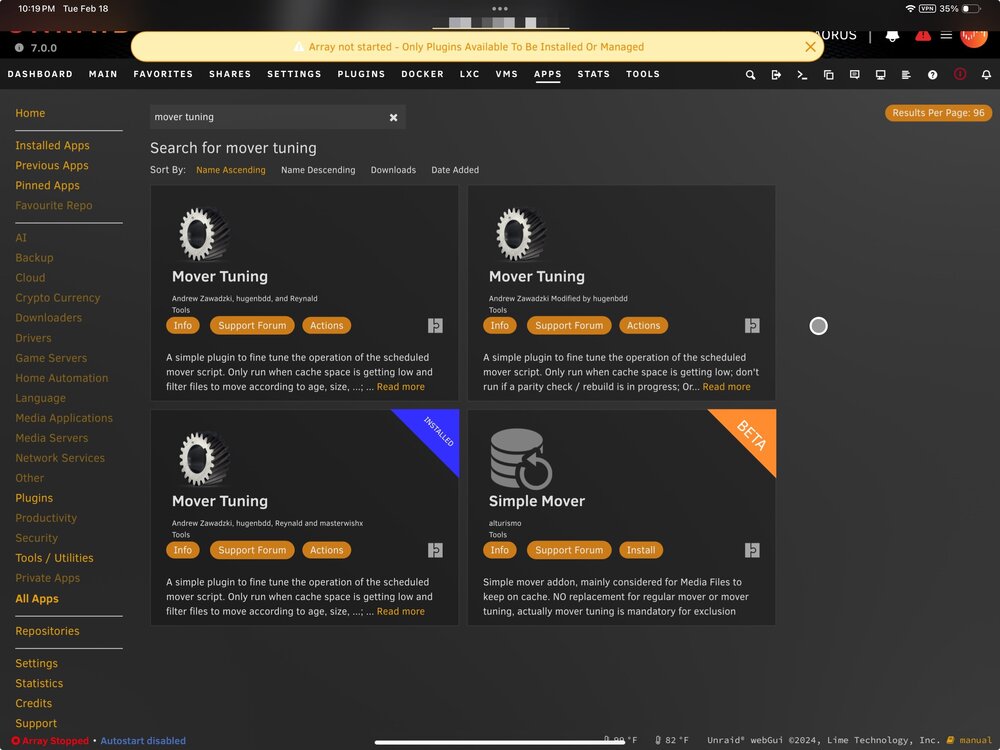1000x750 pixels.
Task: Click the monitor info icon in the nav bar
Action: click(881, 75)
